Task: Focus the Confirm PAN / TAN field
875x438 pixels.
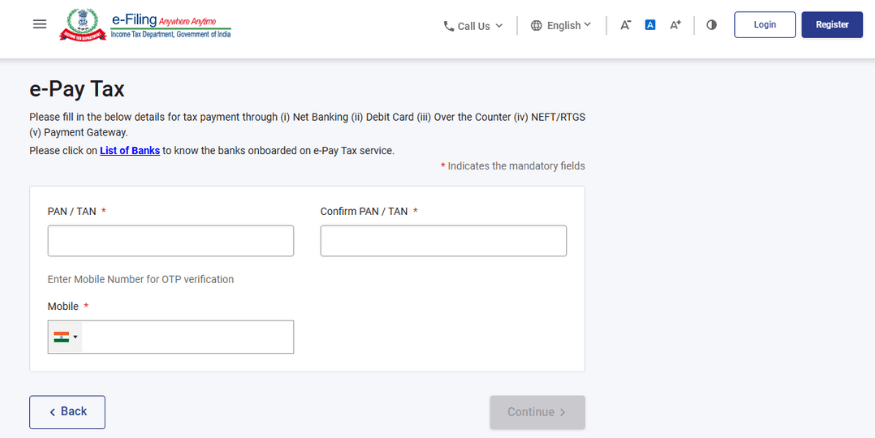Action: click(444, 241)
